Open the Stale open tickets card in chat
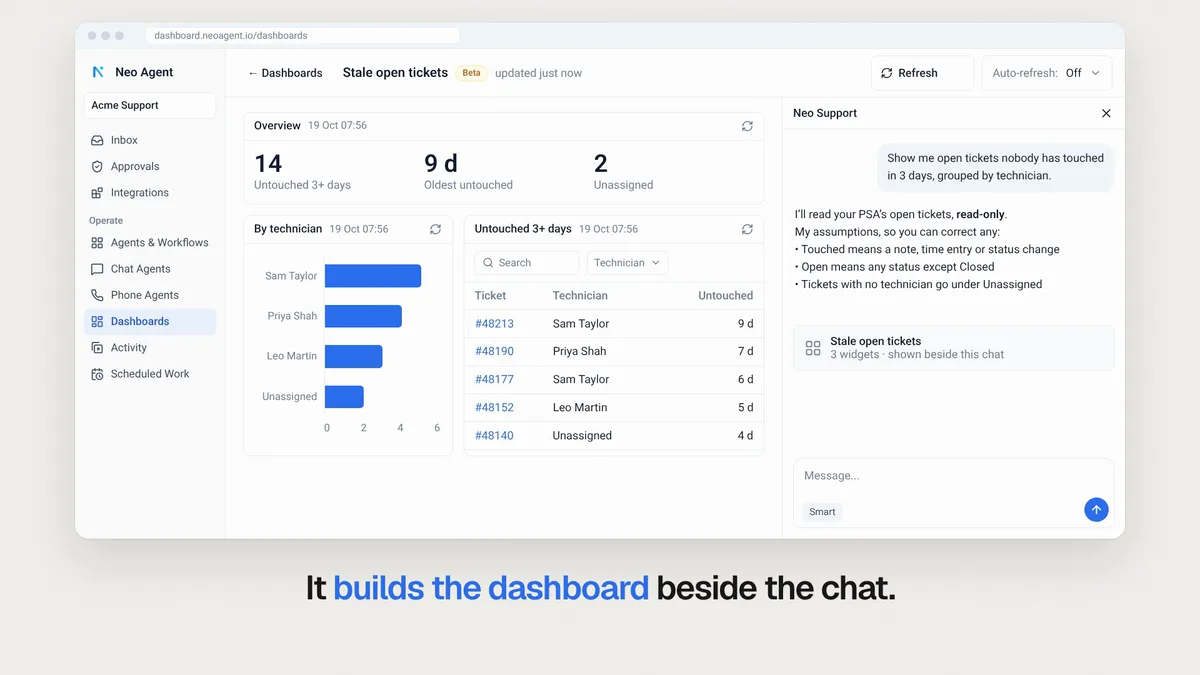The image size is (1200, 675). pyautogui.click(x=953, y=347)
